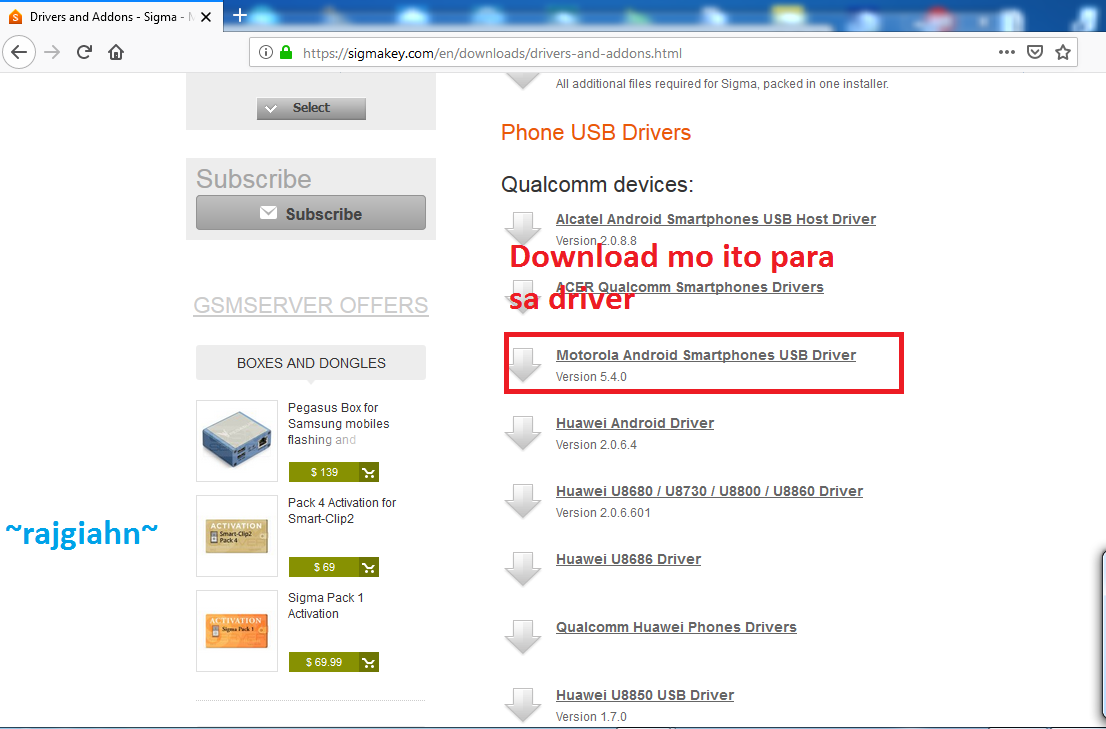Open Huawei U8680 / U8730 / U8800 / U8860 Driver link
Viewport: 1106px width, 729px height.
coord(710,491)
